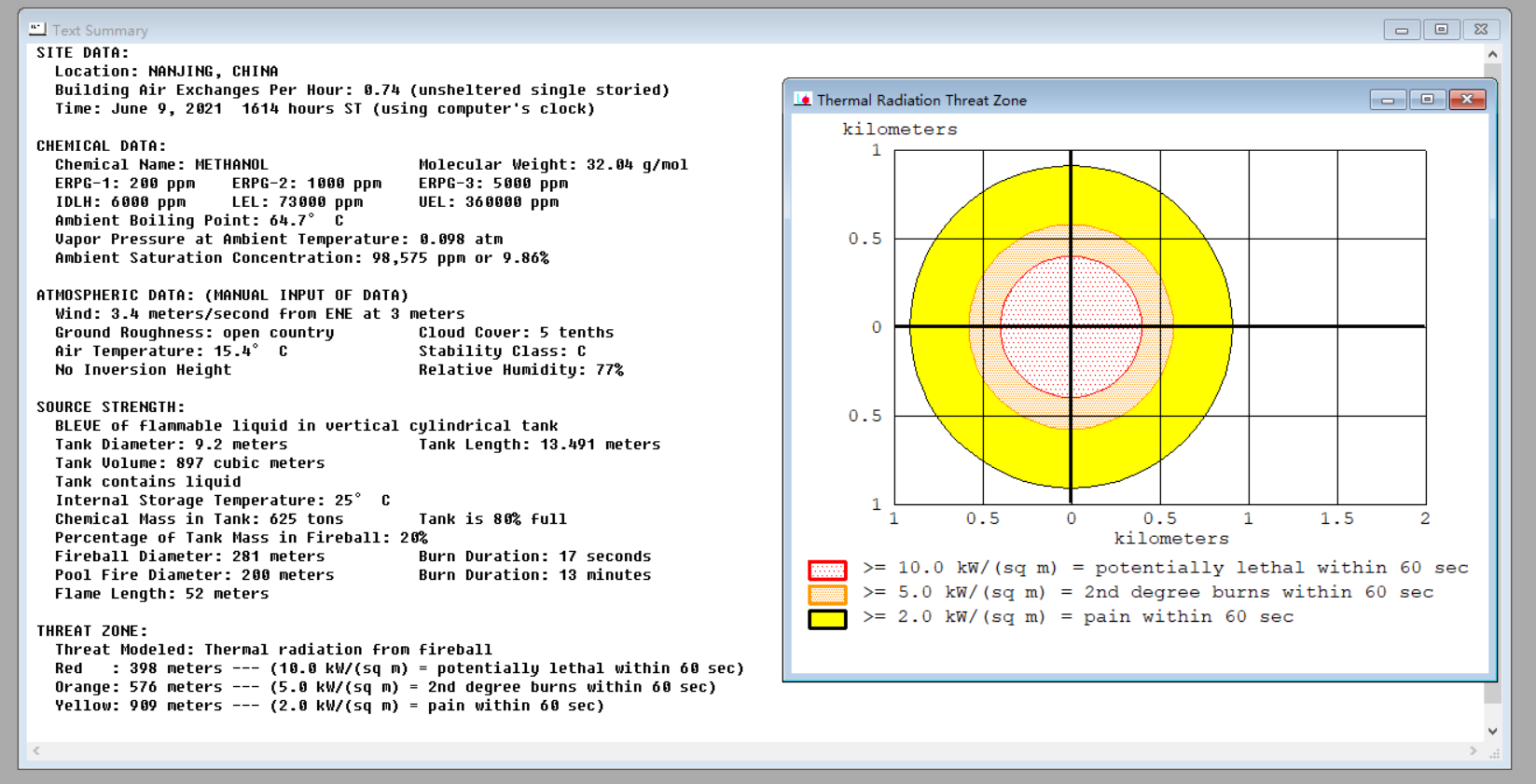Click the Text Summary vertical scrollbar up arrow
Image resolution: width=1536 pixels, height=784 pixels.
(x=1492, y=54)
